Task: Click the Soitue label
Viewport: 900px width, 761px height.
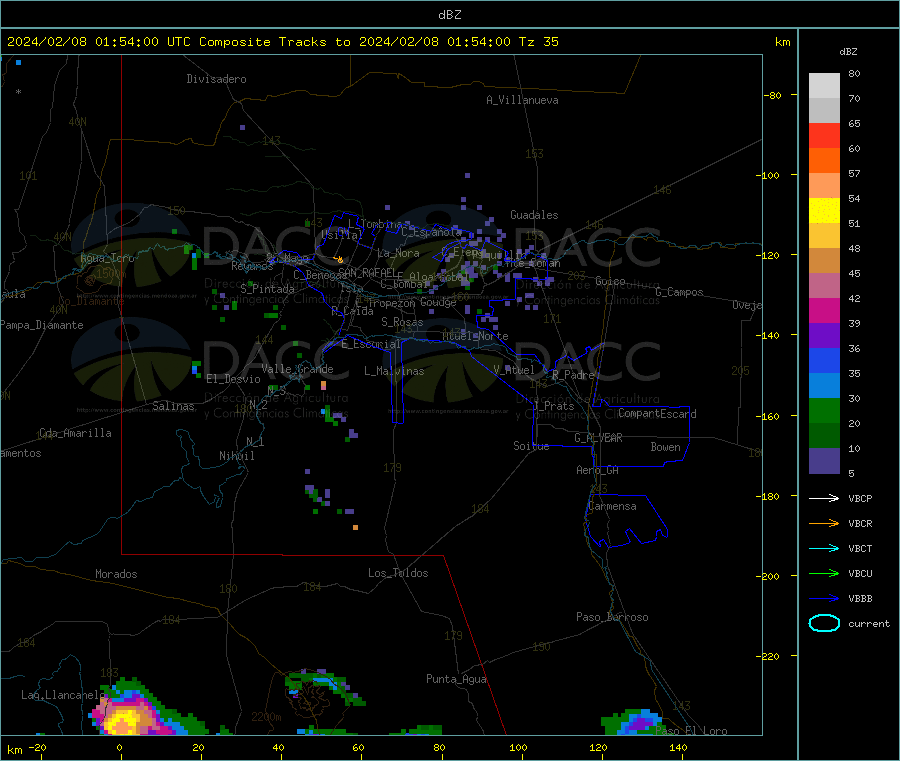Action: [531, 446]
